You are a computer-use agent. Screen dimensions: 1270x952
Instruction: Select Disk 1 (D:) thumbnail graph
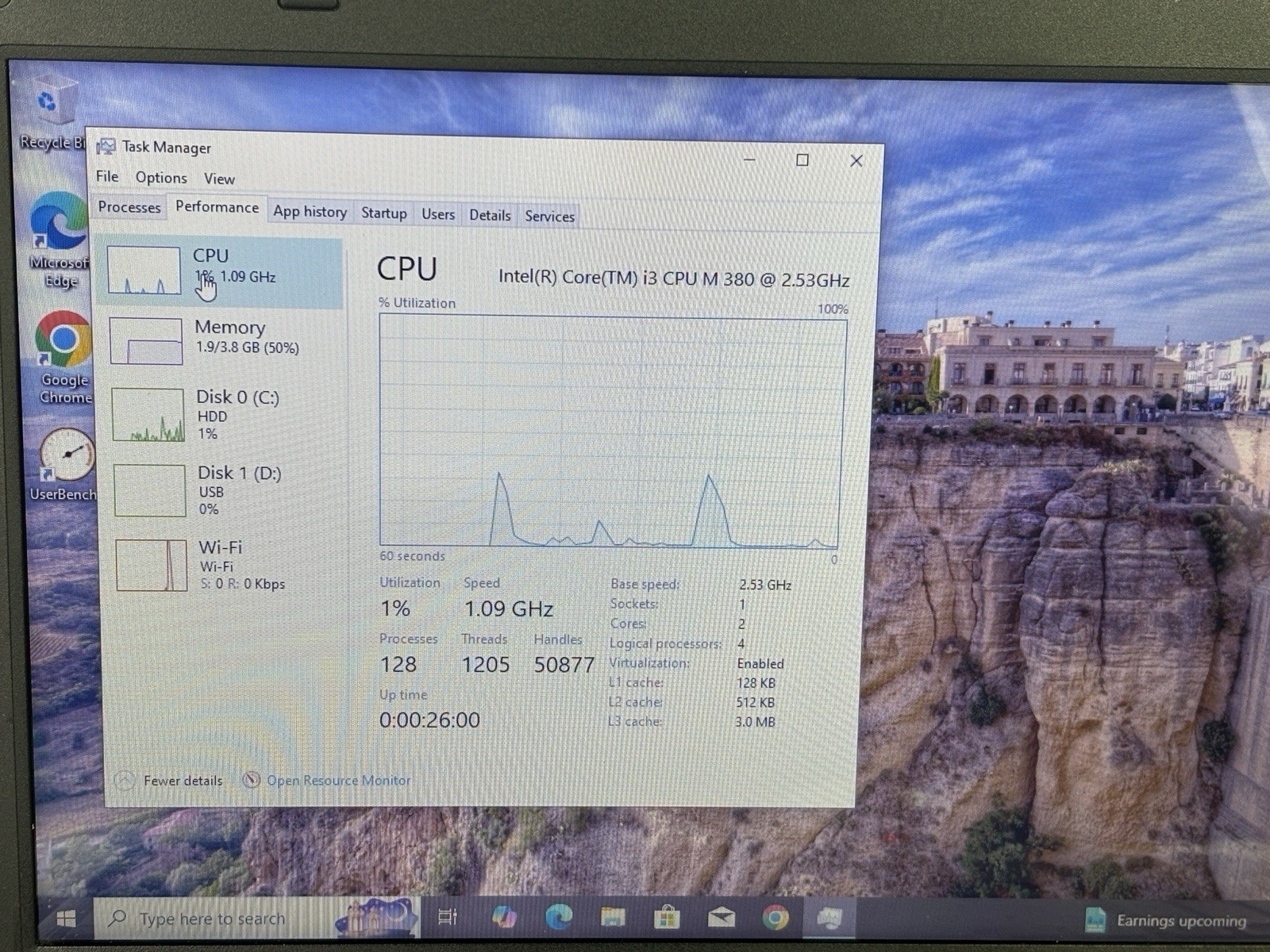pos(150,490)
